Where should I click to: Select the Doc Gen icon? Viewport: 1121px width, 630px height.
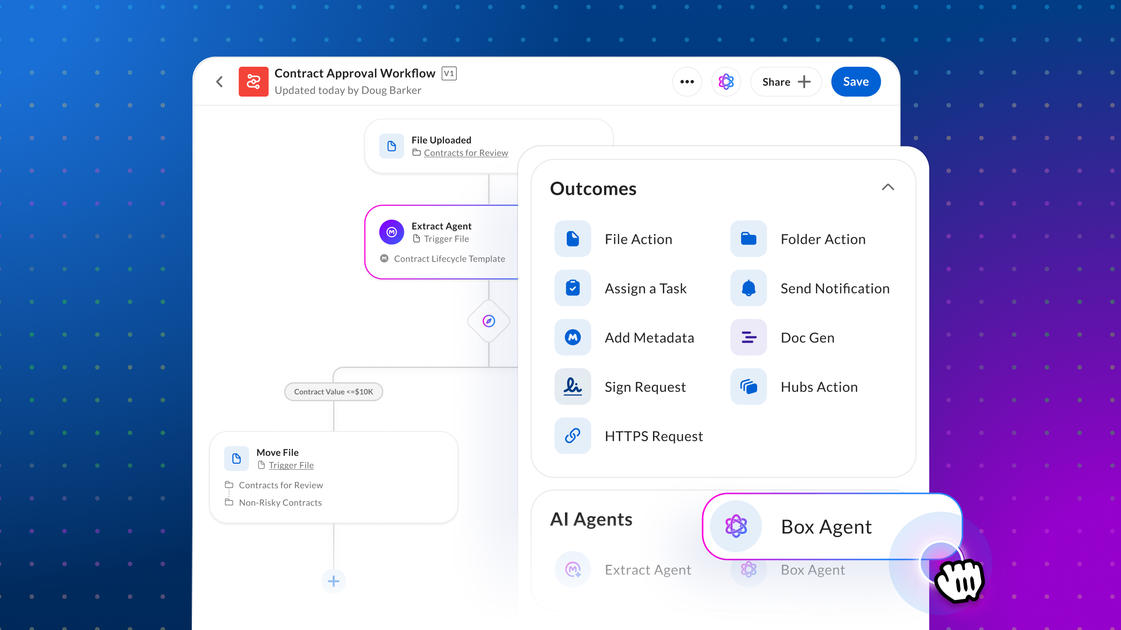(x=749, y=338)
